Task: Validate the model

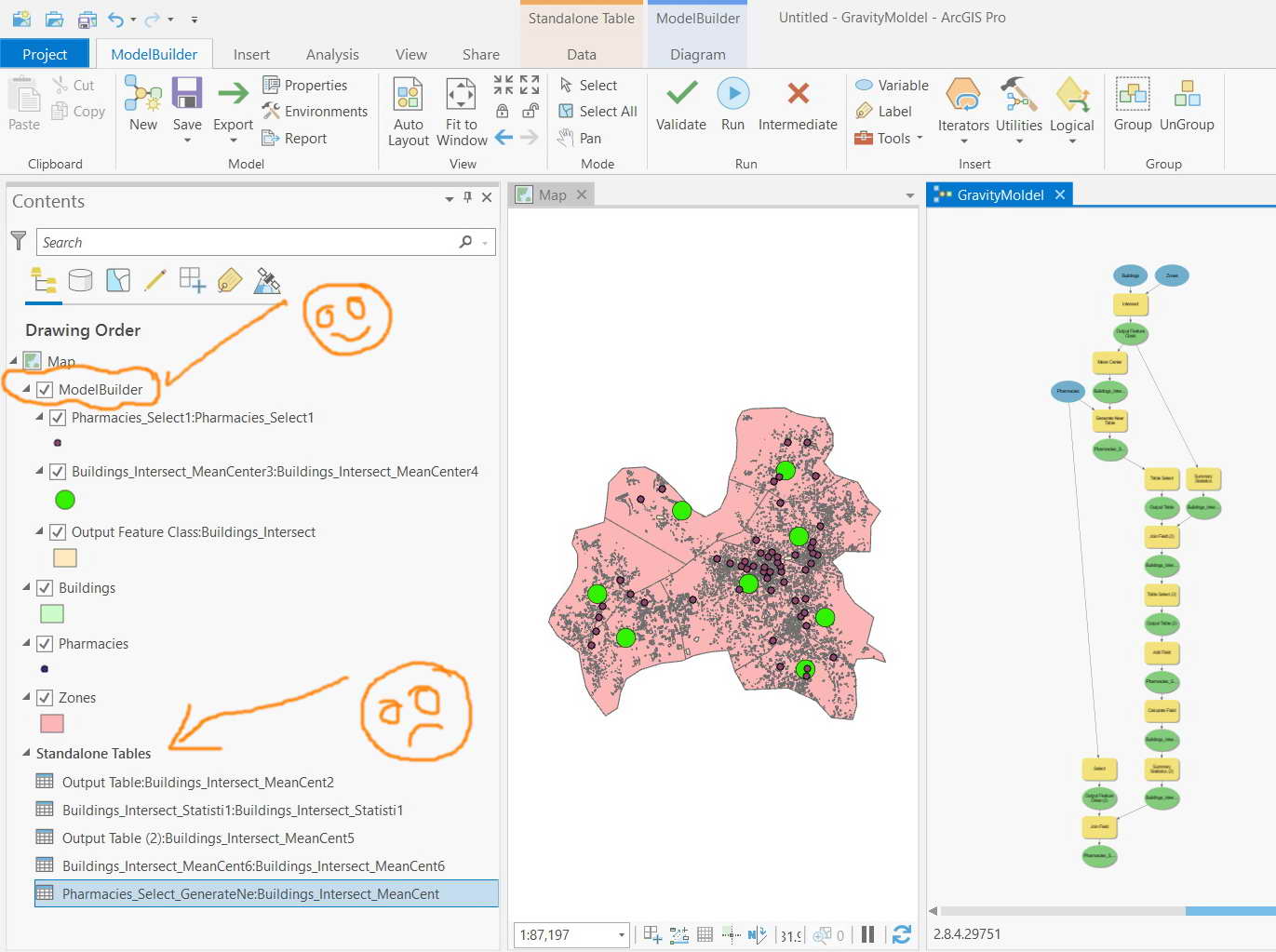Action: (679, 104)
